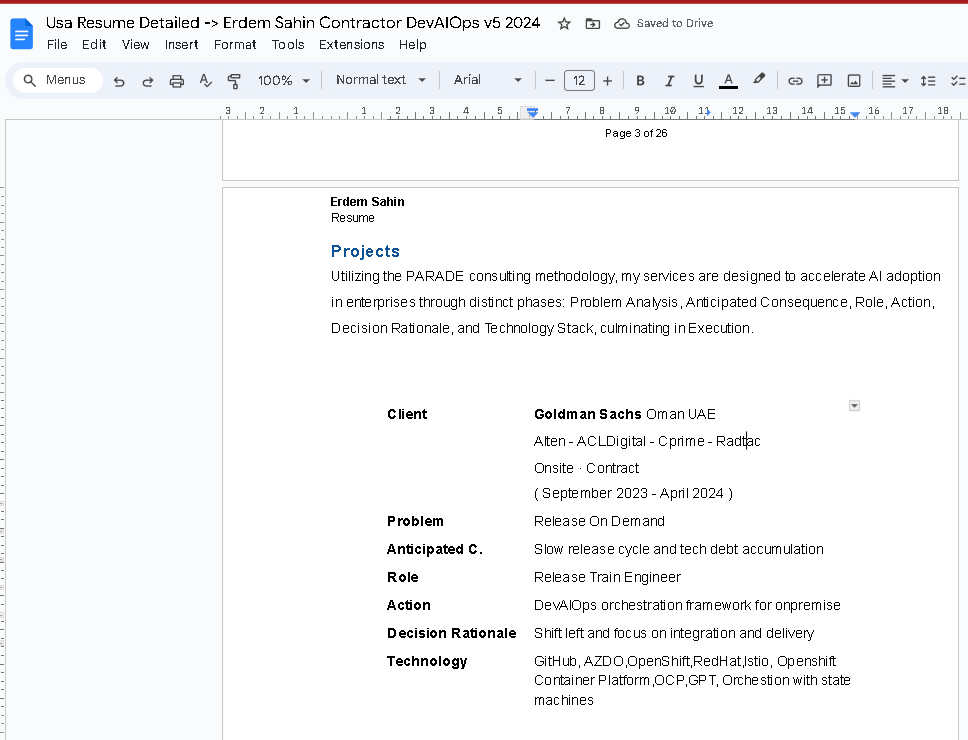968x740 pixels.
Task: Print the document
Action: [x=177, y=81]
